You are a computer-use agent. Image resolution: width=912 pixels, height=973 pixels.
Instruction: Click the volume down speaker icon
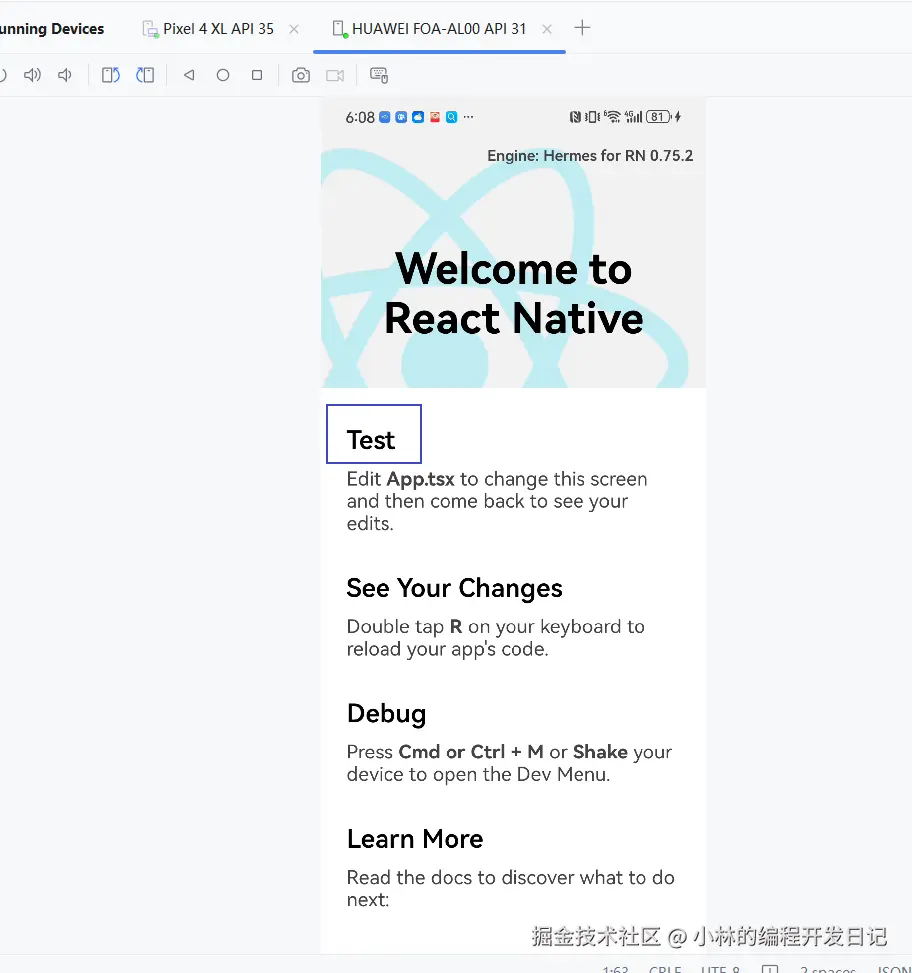65,75
